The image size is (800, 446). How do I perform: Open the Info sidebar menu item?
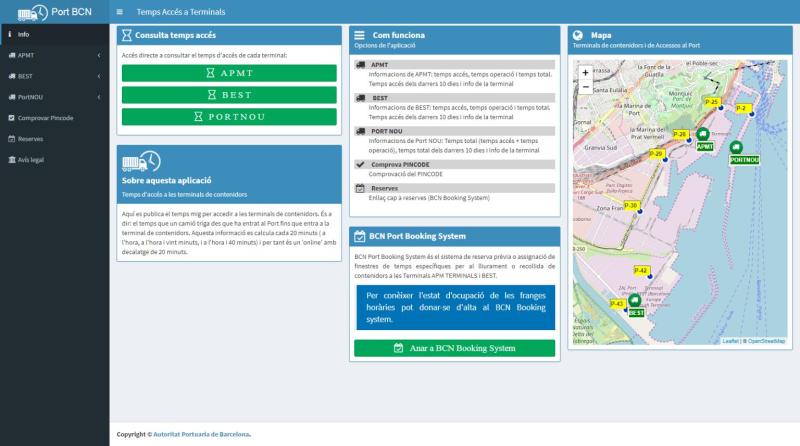tap(55, 34)
